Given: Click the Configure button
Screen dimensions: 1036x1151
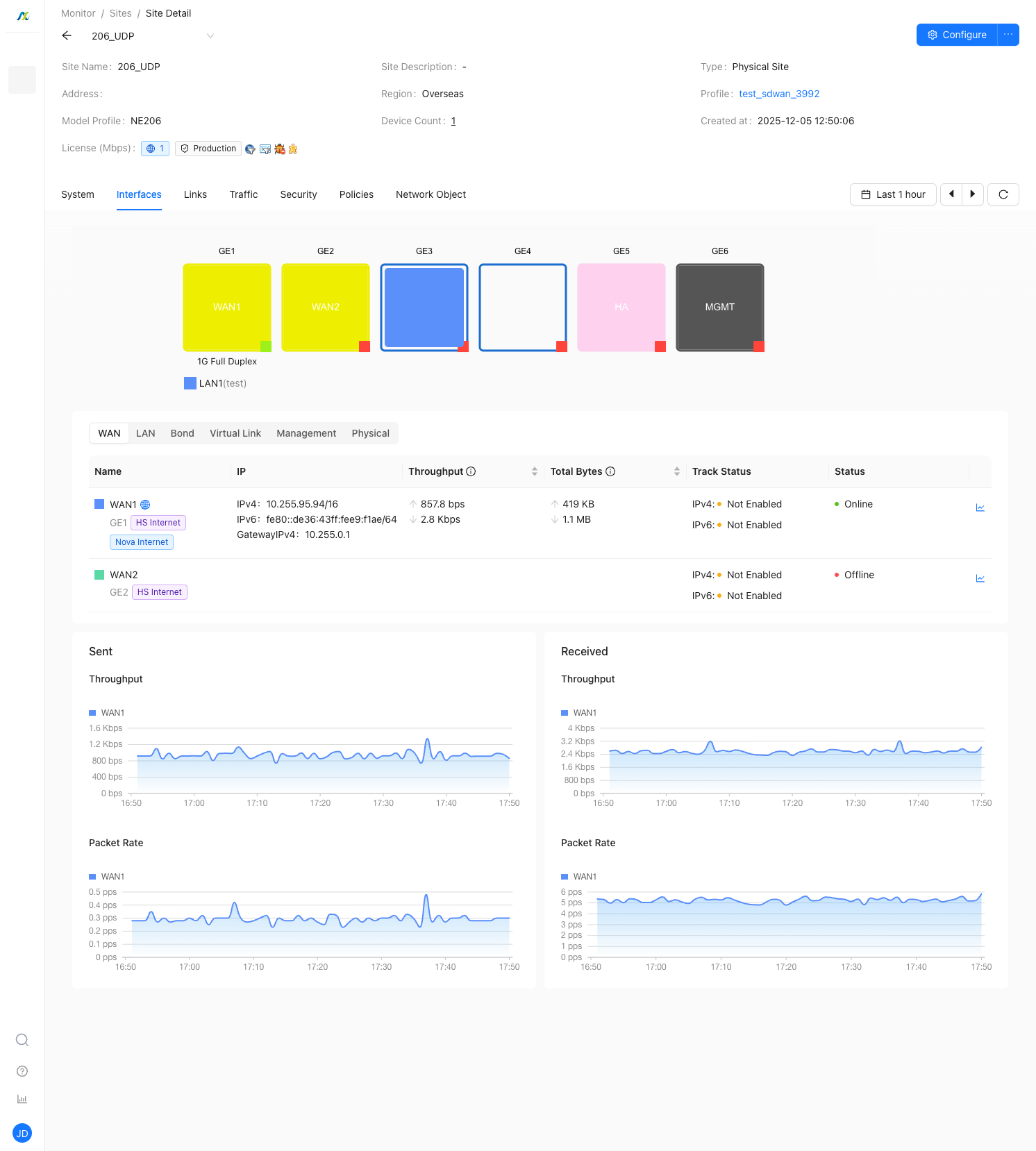Looking at the screenshot, I should click(957, 35).
